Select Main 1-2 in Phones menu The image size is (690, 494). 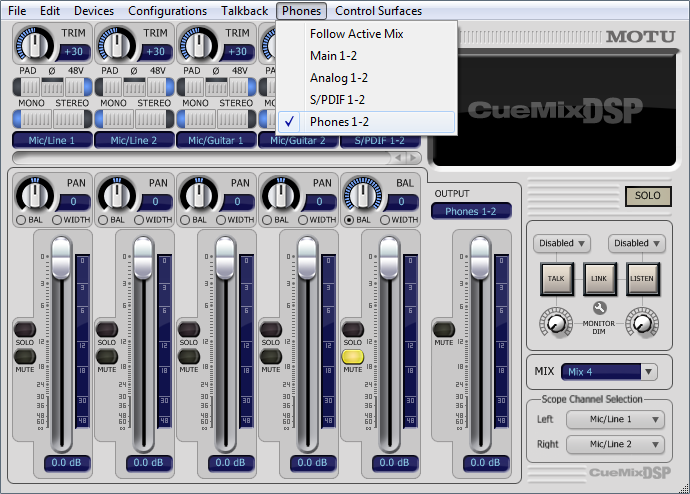click(x=367, y=56)
